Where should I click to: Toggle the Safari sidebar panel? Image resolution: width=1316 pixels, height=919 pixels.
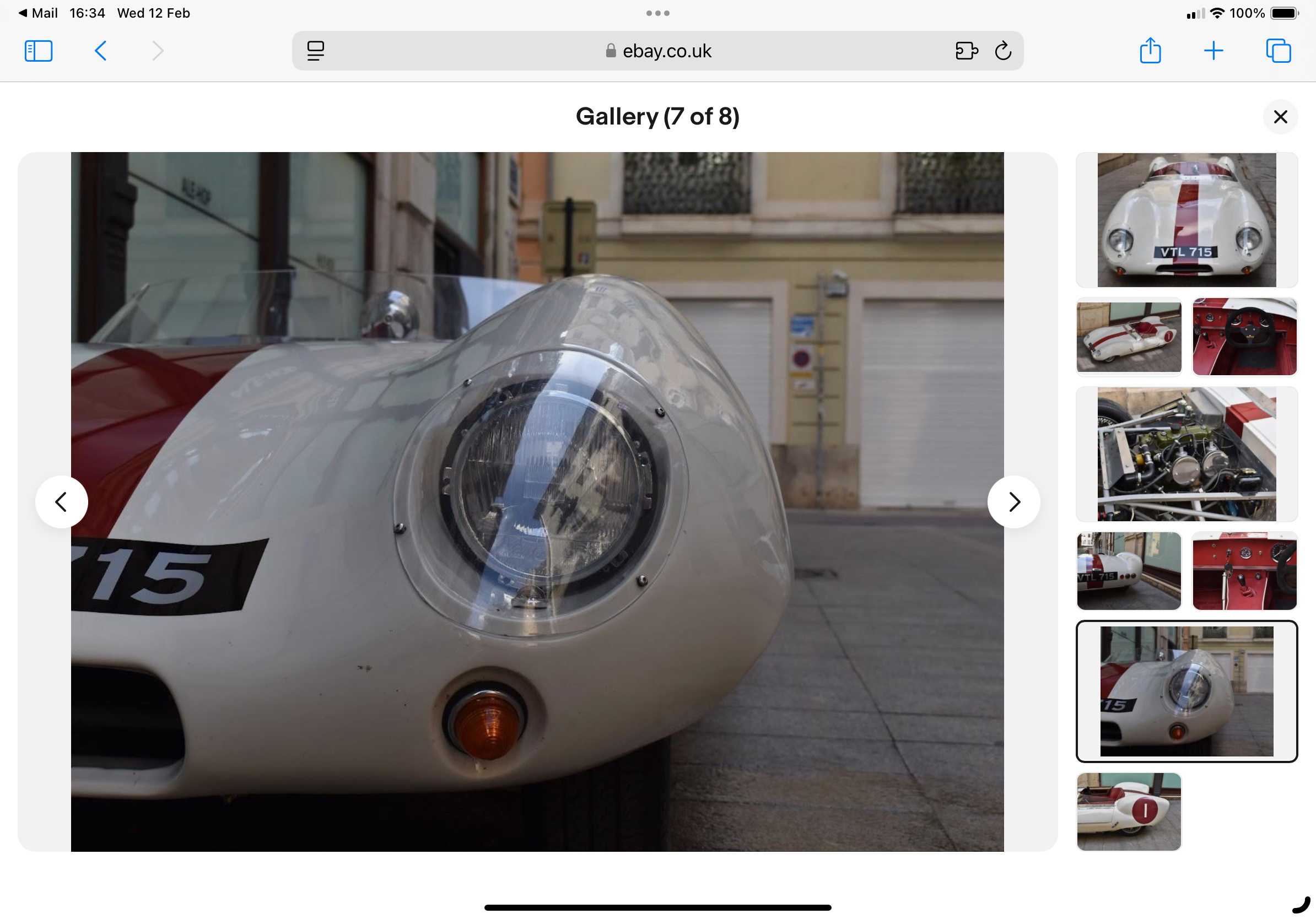[x=39, y=51]
